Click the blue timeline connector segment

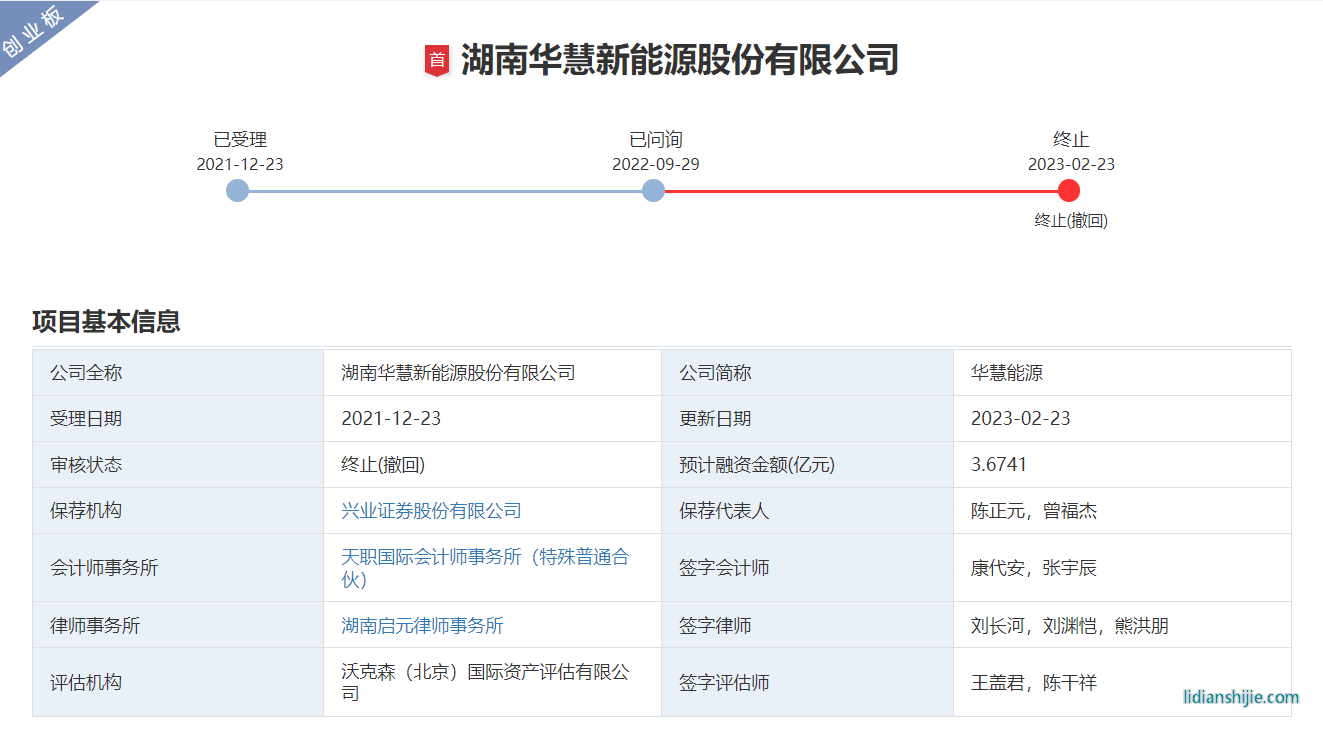(x=445, y=190)
